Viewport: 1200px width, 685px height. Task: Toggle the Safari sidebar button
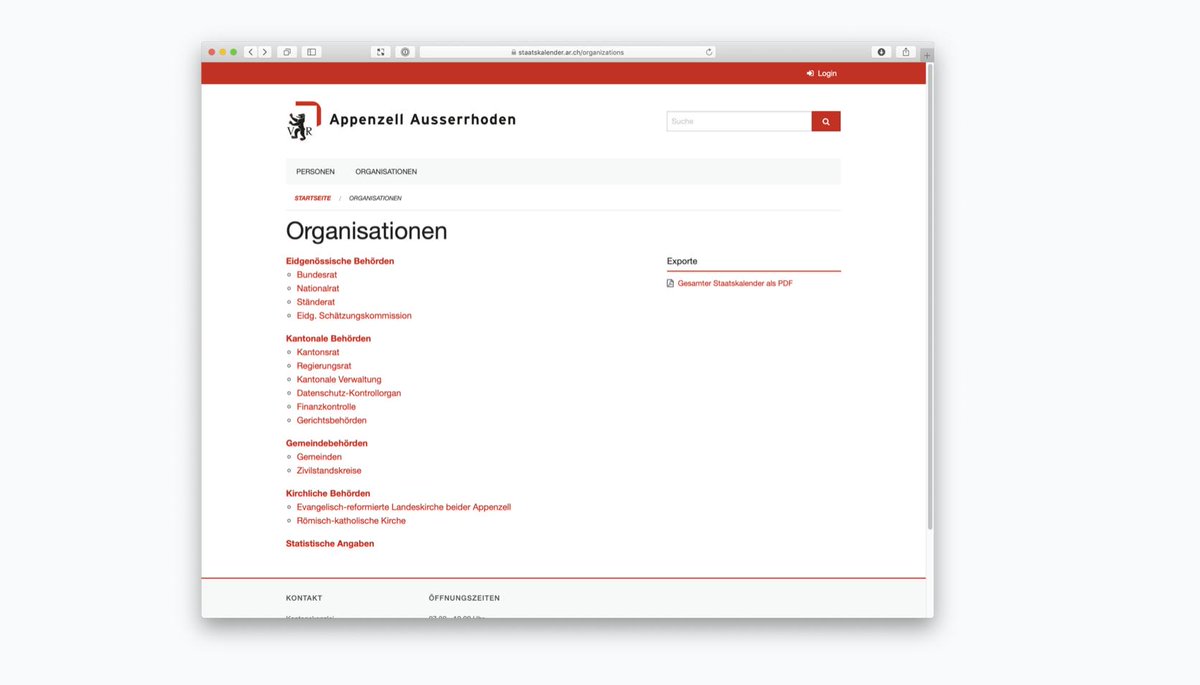coord(311,52)
